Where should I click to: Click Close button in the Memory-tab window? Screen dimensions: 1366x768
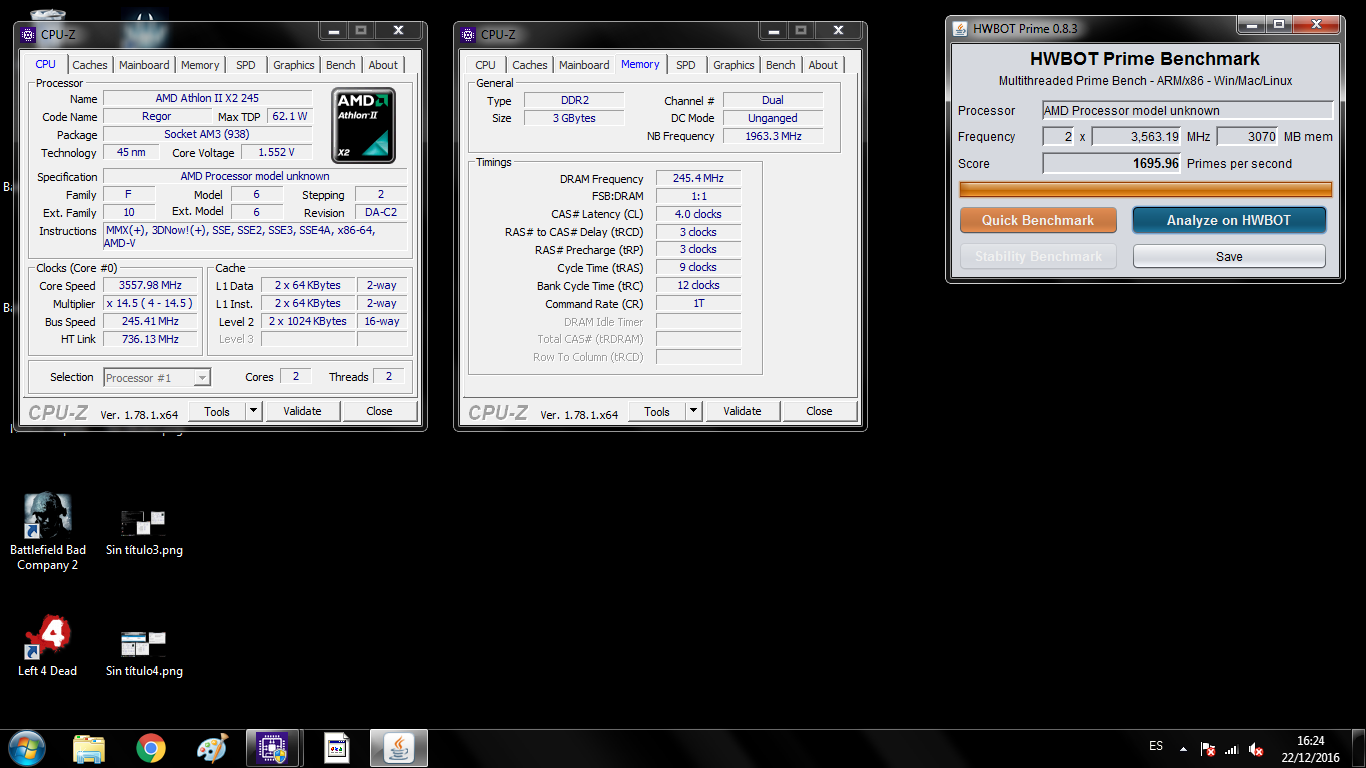820,411
